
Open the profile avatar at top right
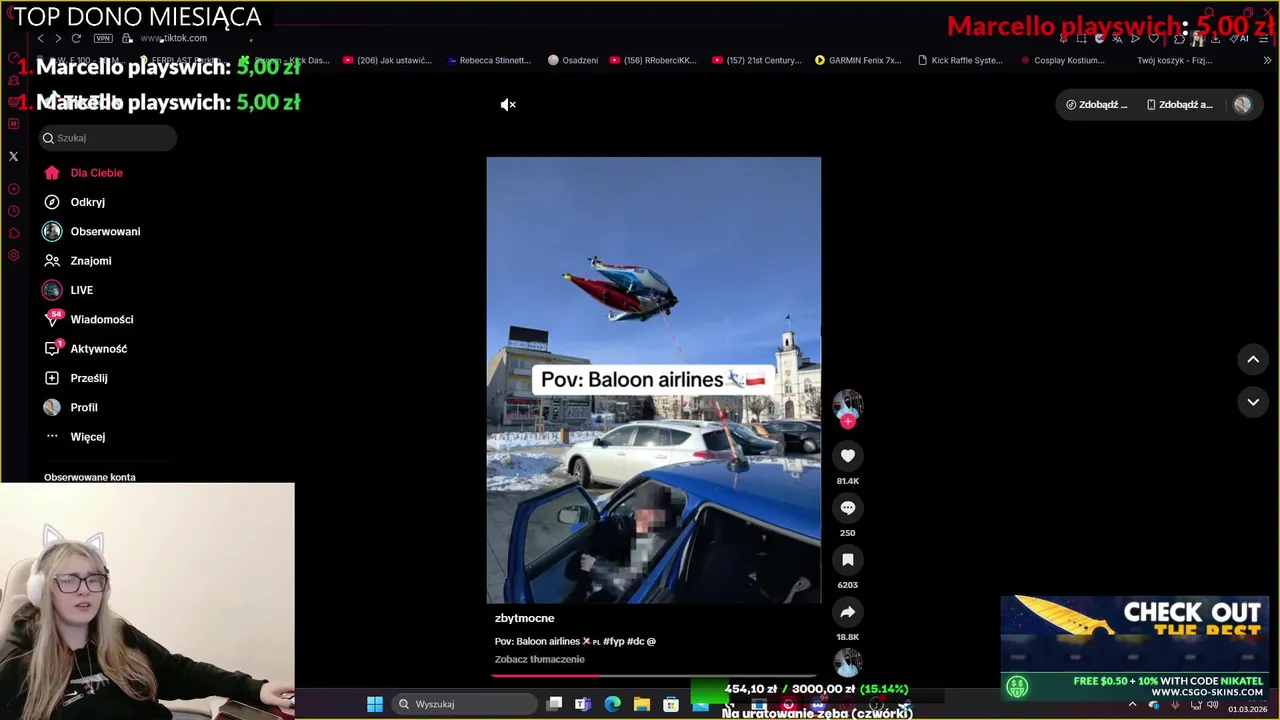1242,105
